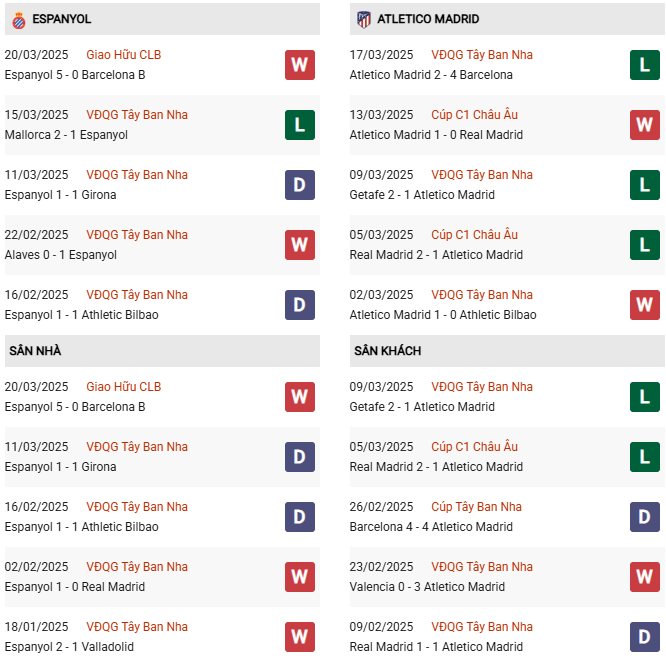Select the Alaves 0-1 Espanyol match row
The height and width of the screenshot is (659, 666).
pos(162,245)
